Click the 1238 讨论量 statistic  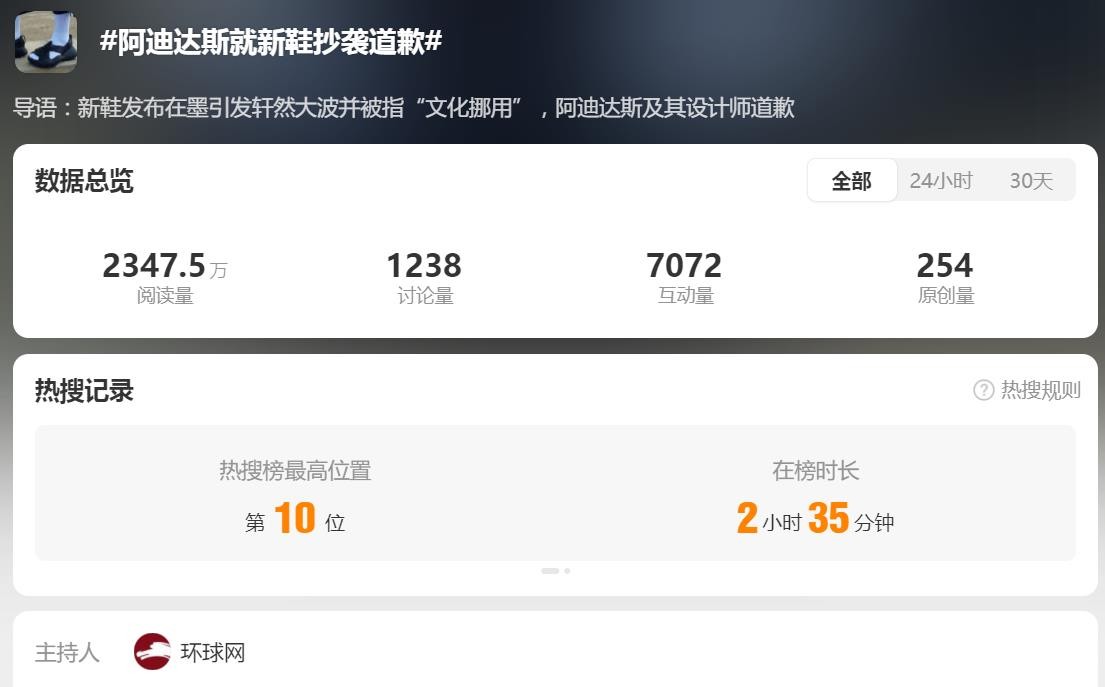coord(424,278)
